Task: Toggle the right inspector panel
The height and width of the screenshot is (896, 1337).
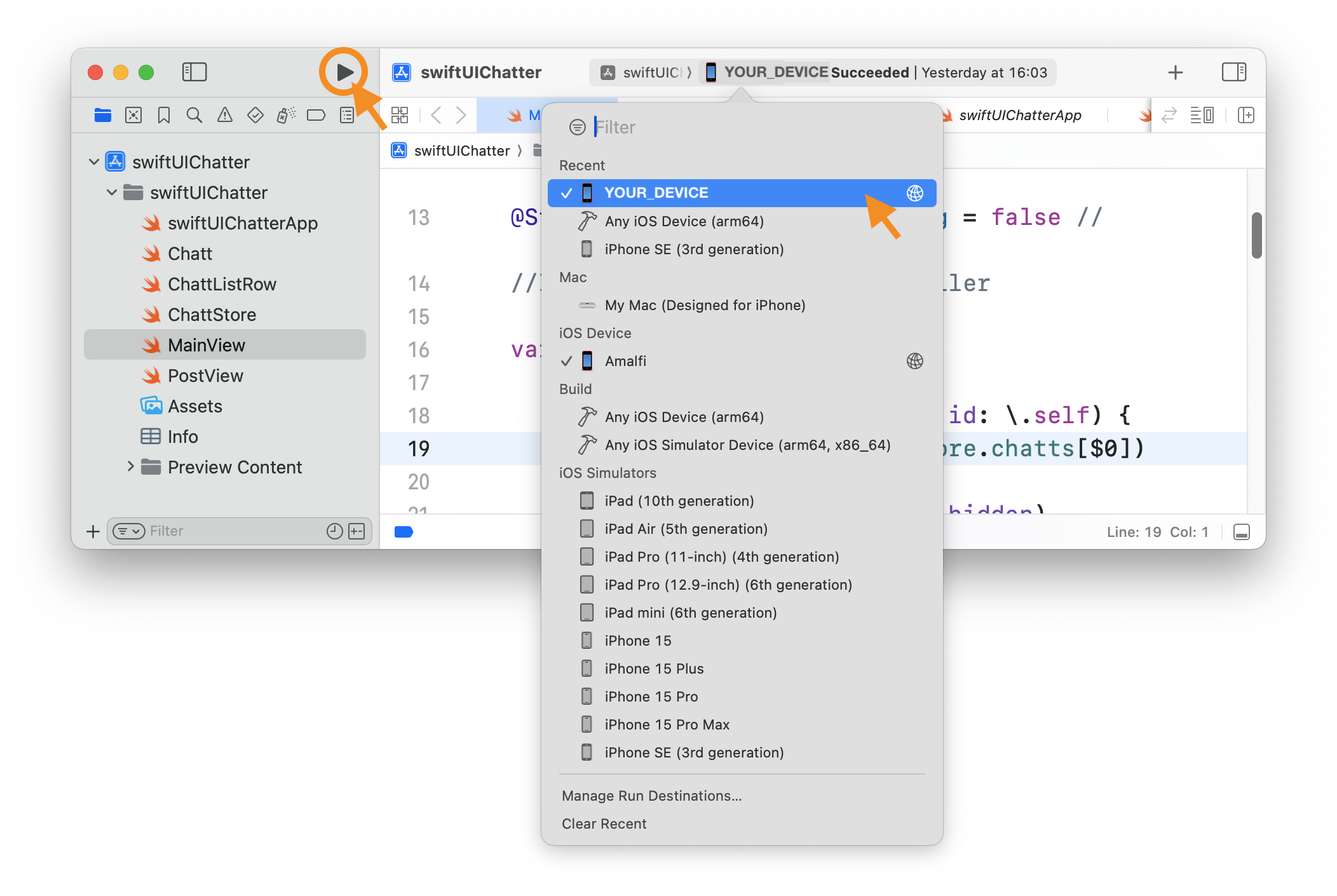Action: (x=1233, y=72)
